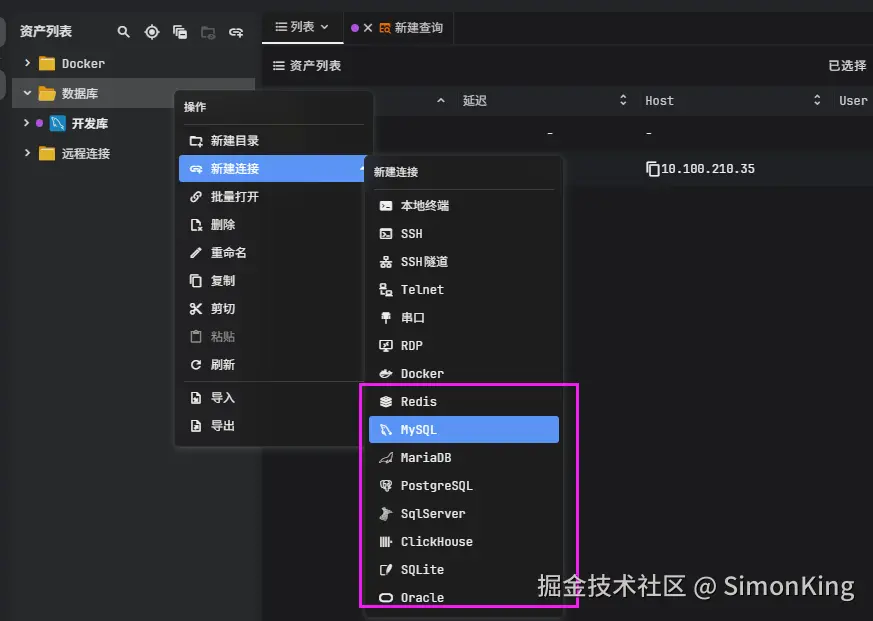Expand the Docker folder

click(x=27, y=63)
